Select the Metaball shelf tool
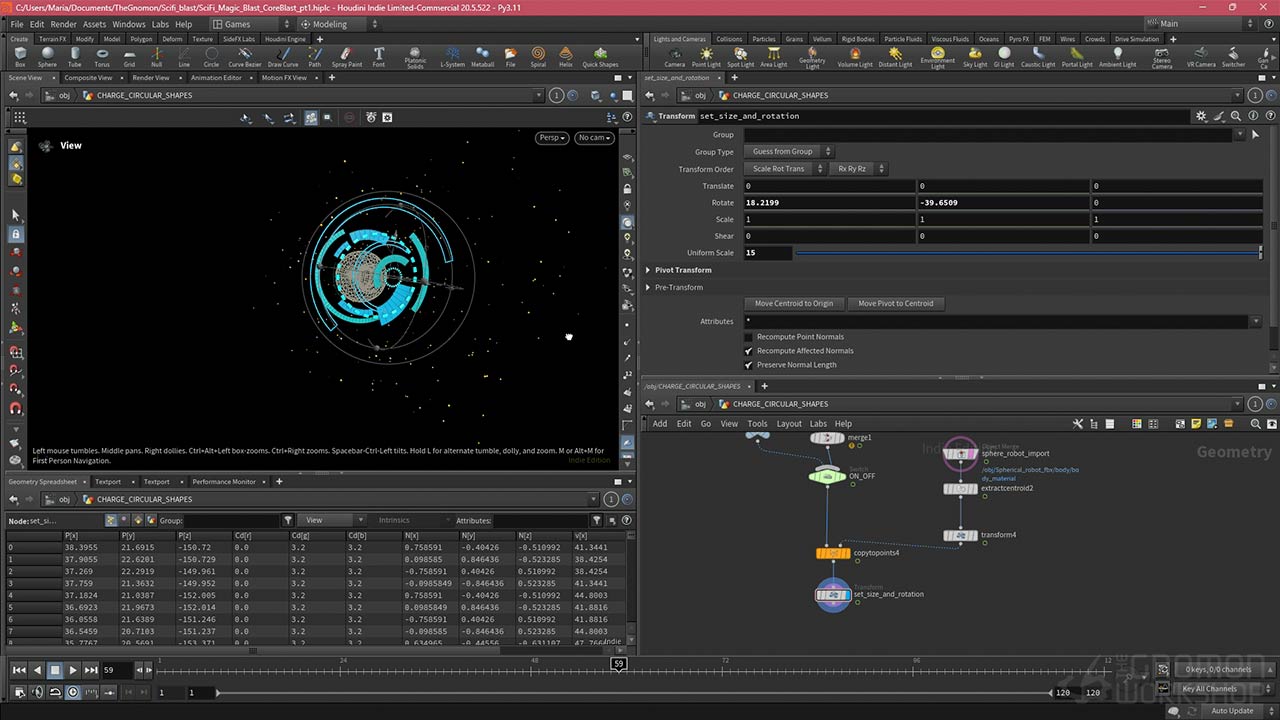This screenshot has width=1280, height=720. pyautogui.click(x=482, y=56)
